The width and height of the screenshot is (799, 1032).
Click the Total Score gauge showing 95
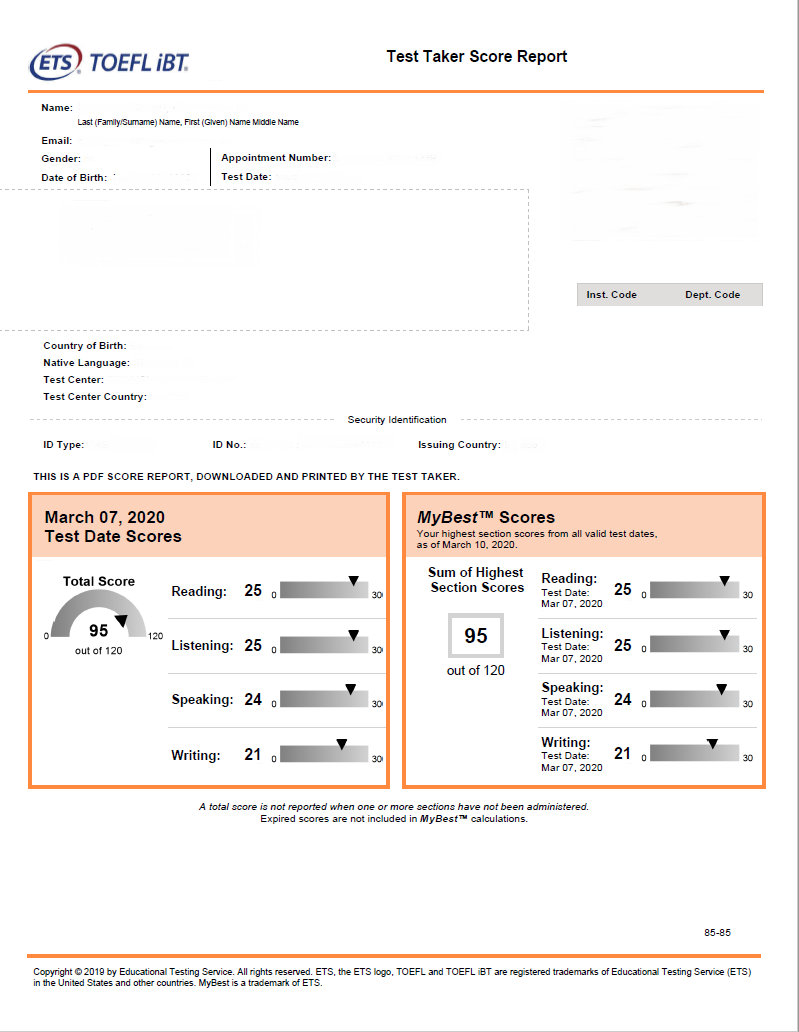[x=99, y=615]
